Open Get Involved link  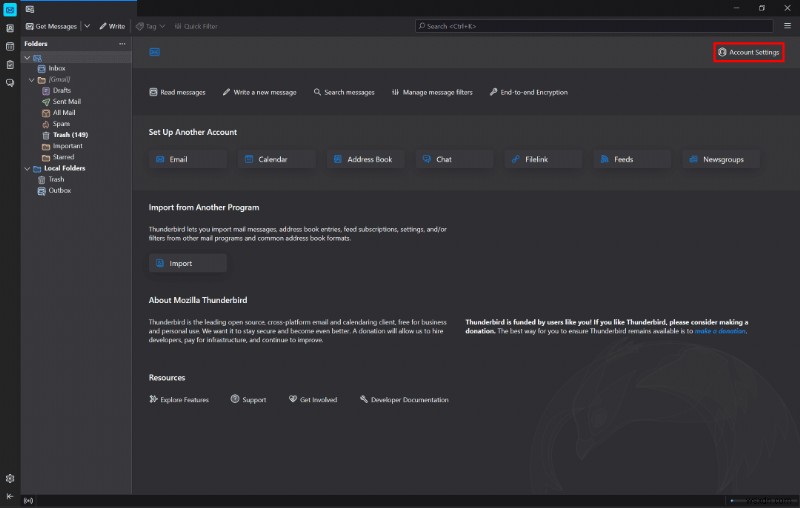pyautogui.click(x=313, y=399)
